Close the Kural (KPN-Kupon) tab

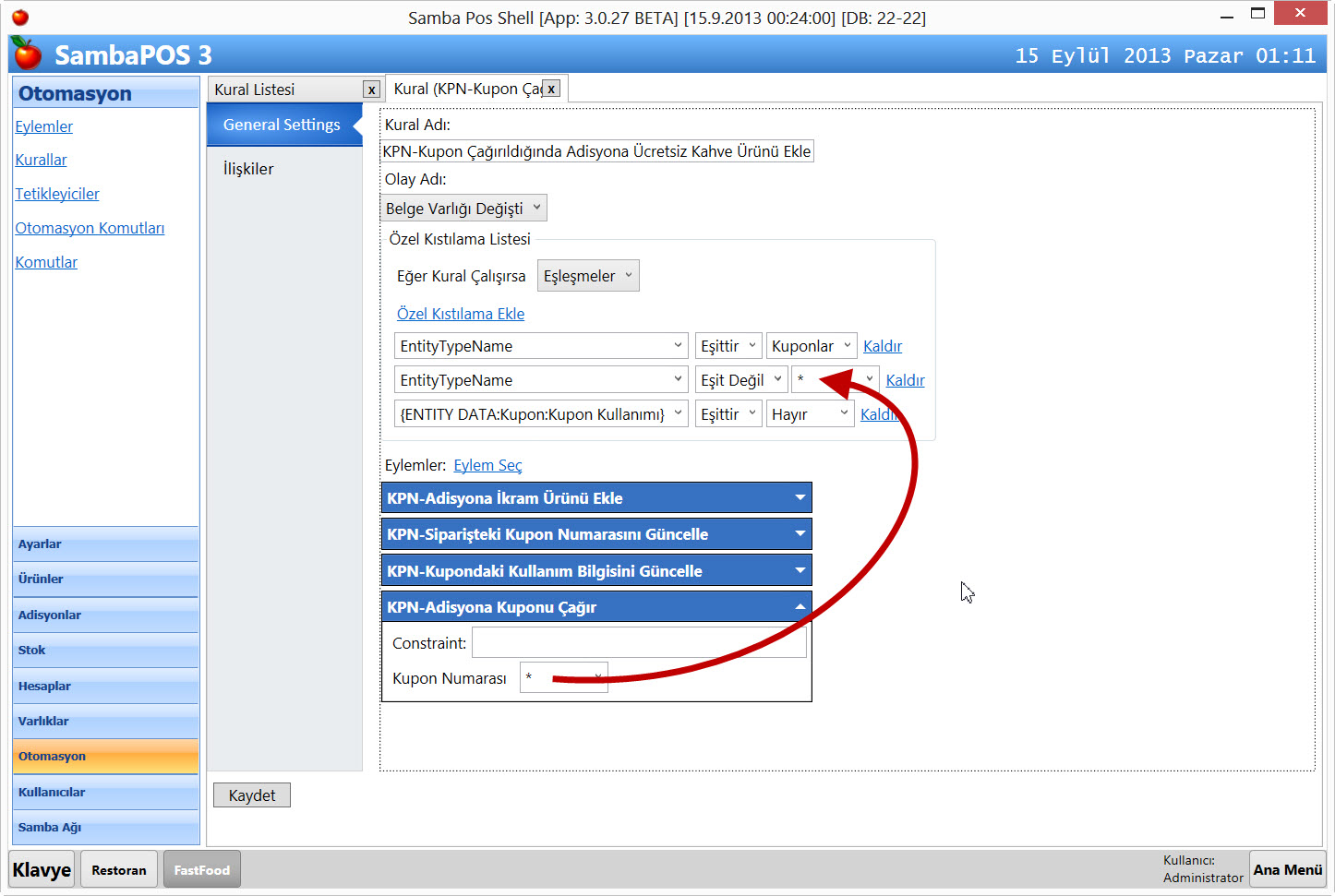pos(551,89)
